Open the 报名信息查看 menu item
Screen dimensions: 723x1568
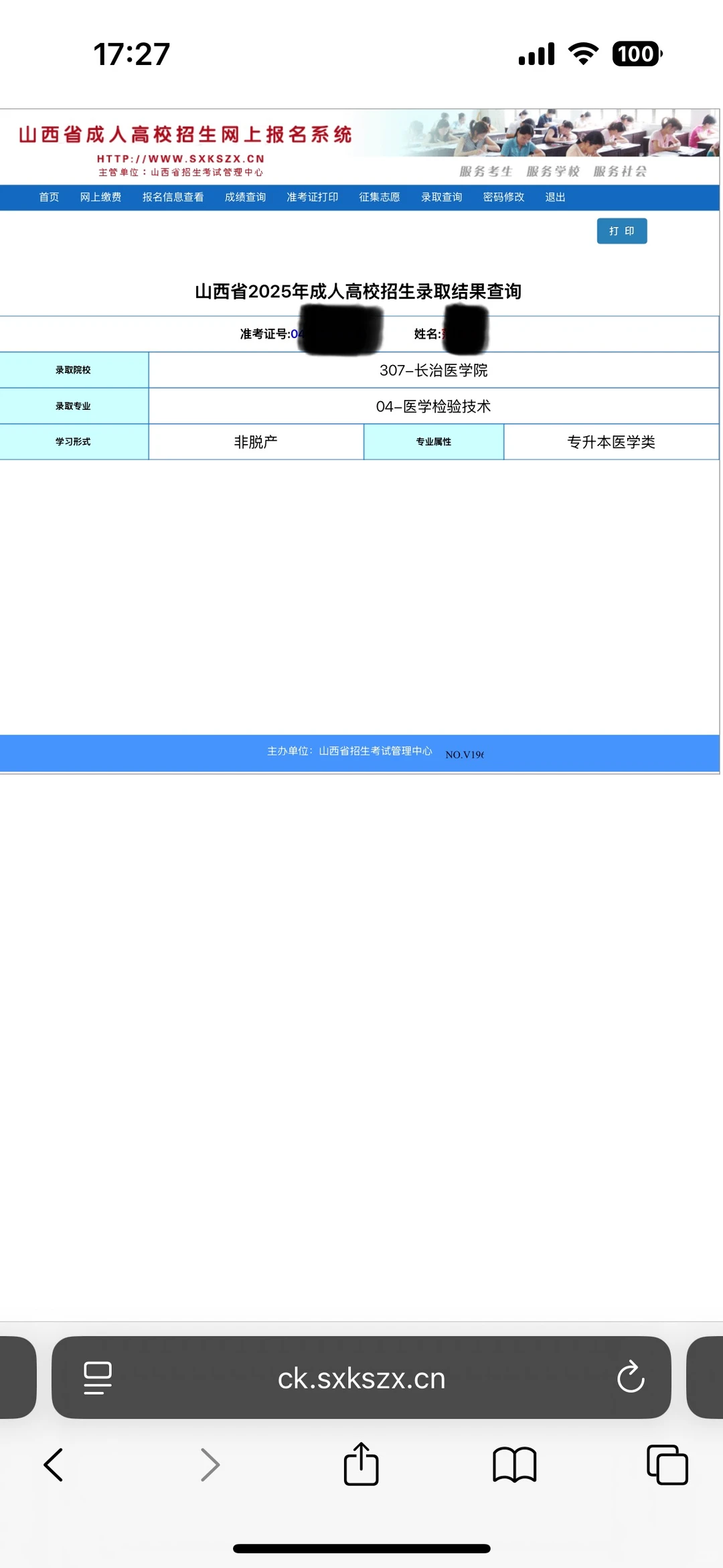(x=173, y=197)
